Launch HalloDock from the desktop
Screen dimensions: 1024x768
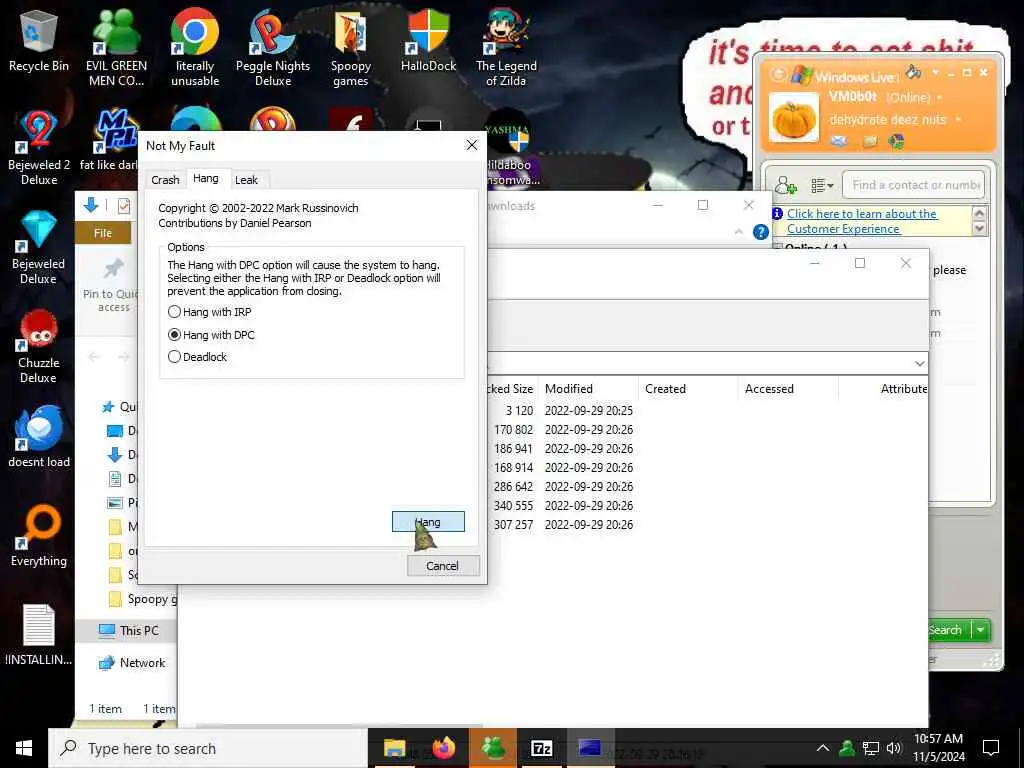pos(428,41)
